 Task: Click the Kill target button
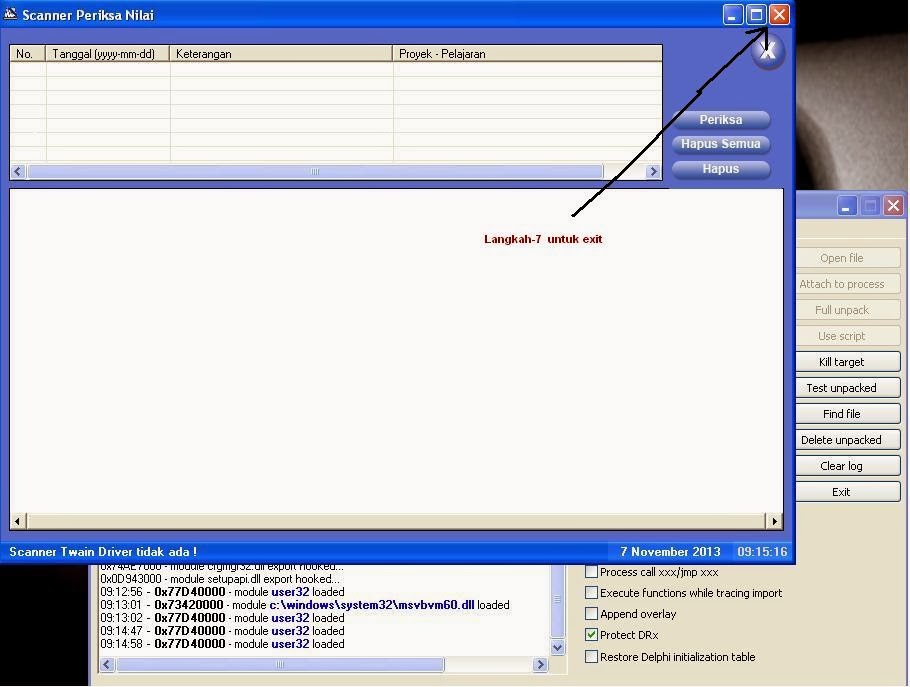(847, 361)
